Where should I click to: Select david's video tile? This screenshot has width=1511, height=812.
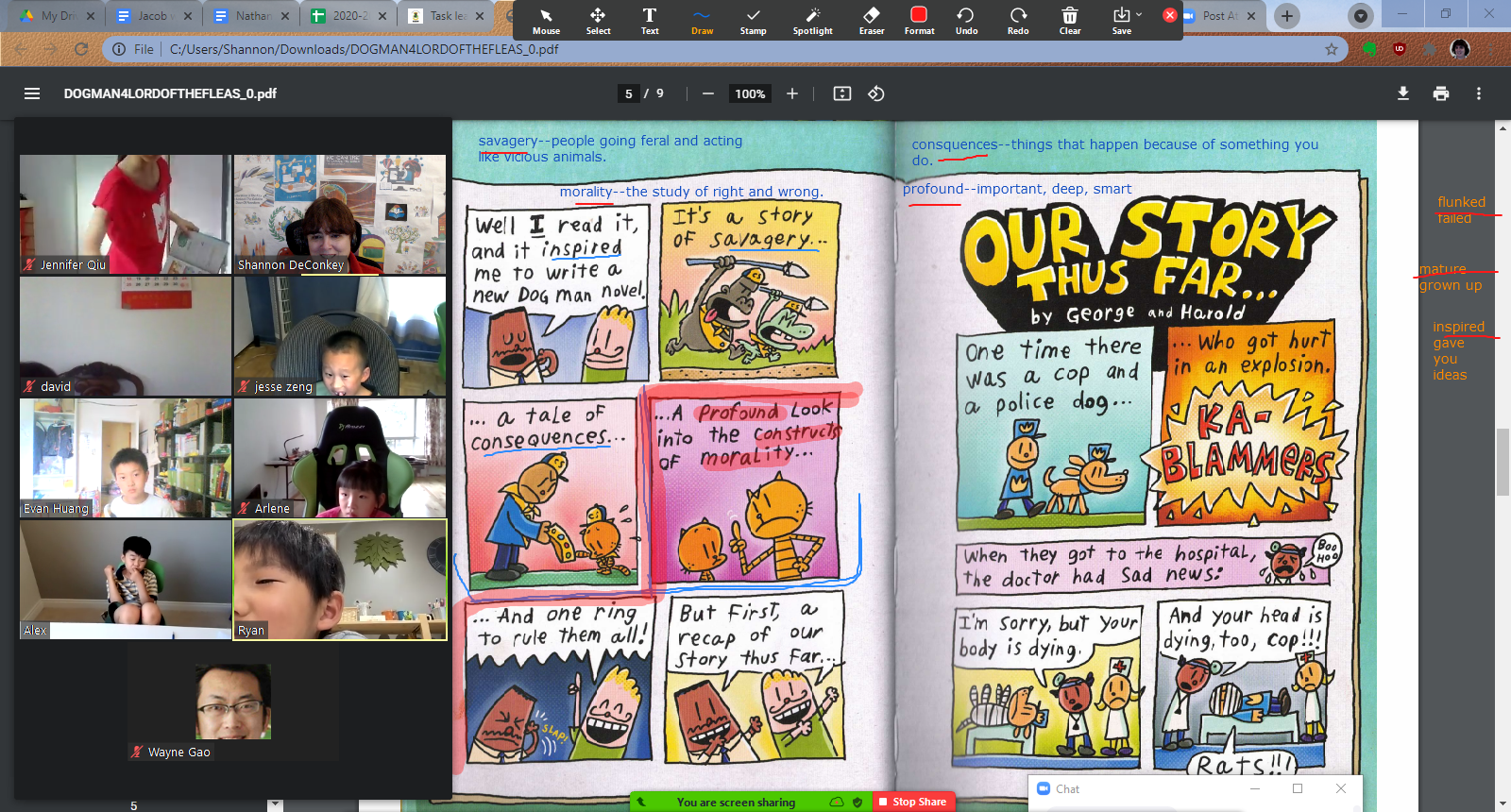[126, 336]
